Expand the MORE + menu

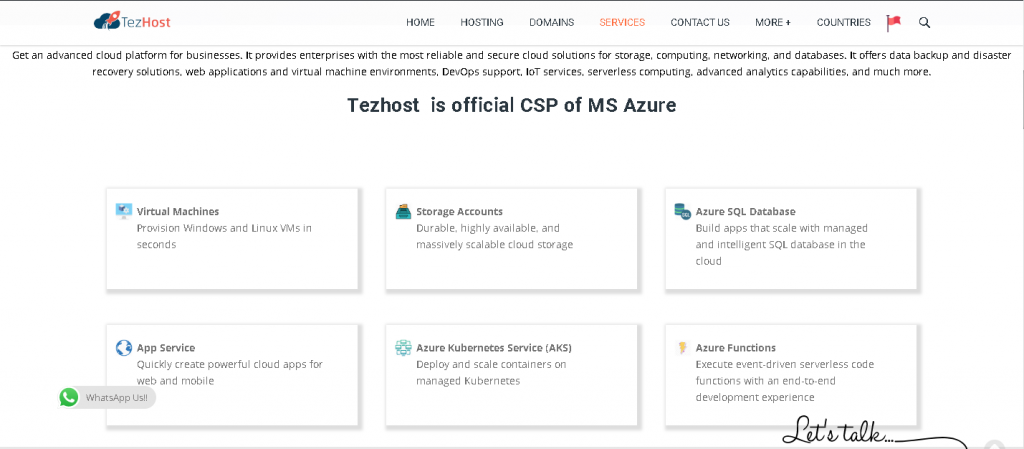point(772,22)
